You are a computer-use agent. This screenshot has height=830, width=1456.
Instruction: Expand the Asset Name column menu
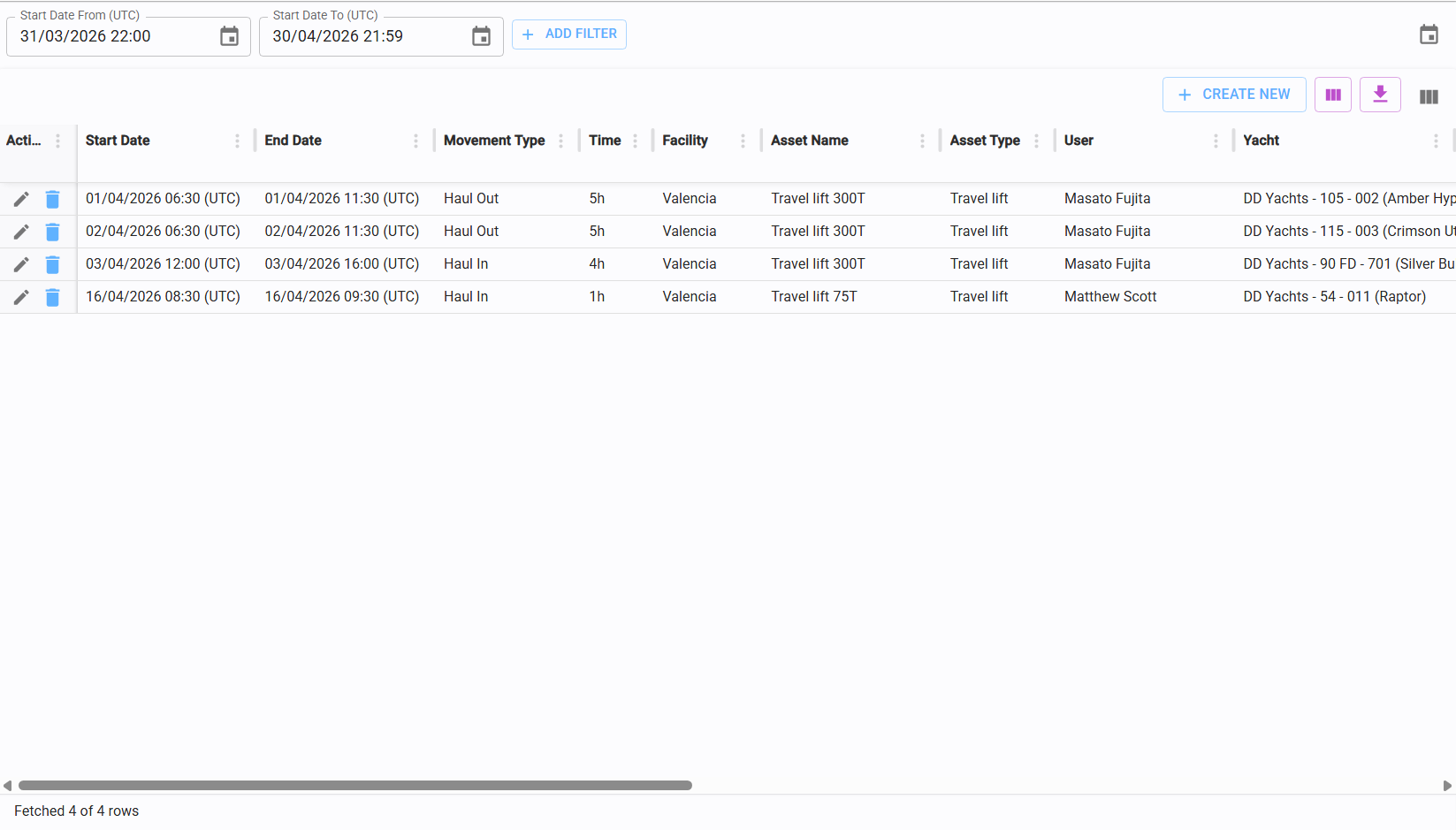coord(922,141)
